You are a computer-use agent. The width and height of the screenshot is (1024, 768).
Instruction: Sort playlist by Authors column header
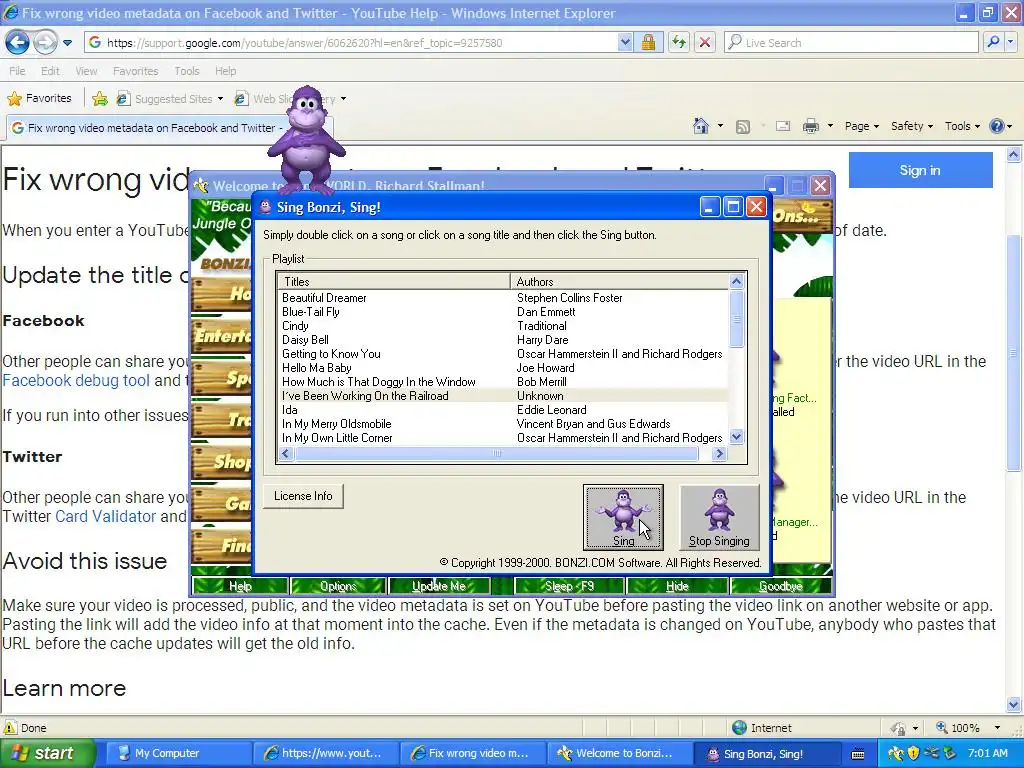pos(619,281)
